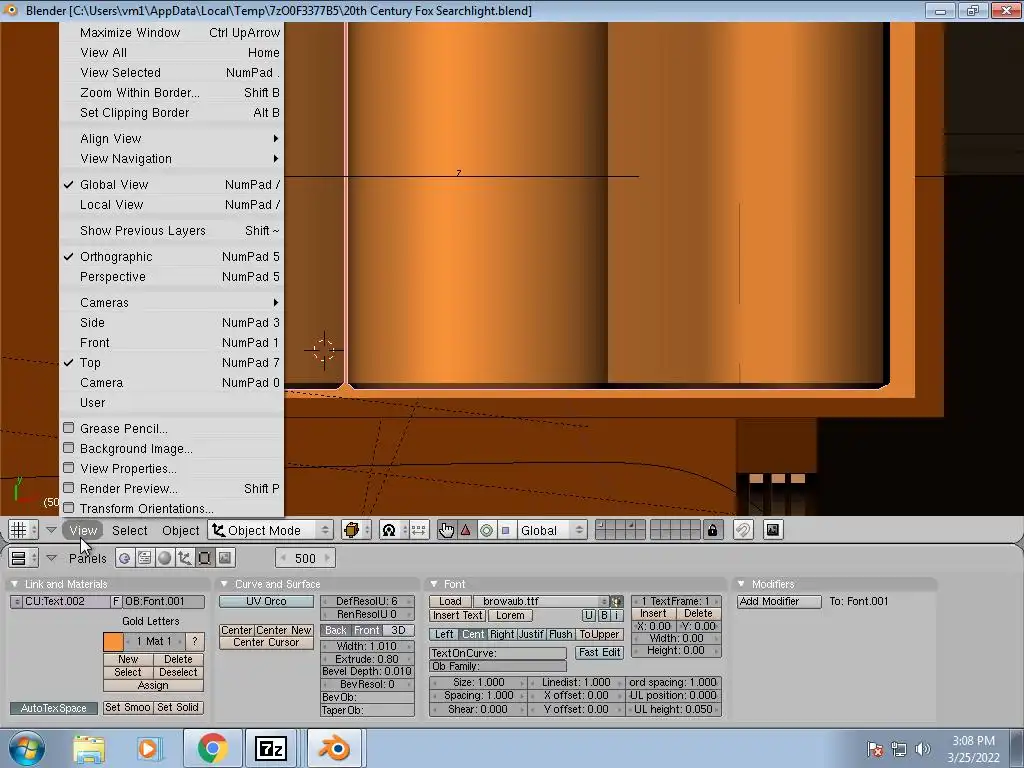Enable the View Properties checkbox
The height and width of the screenshot is (768, 1024).
[x=69, y=468]
